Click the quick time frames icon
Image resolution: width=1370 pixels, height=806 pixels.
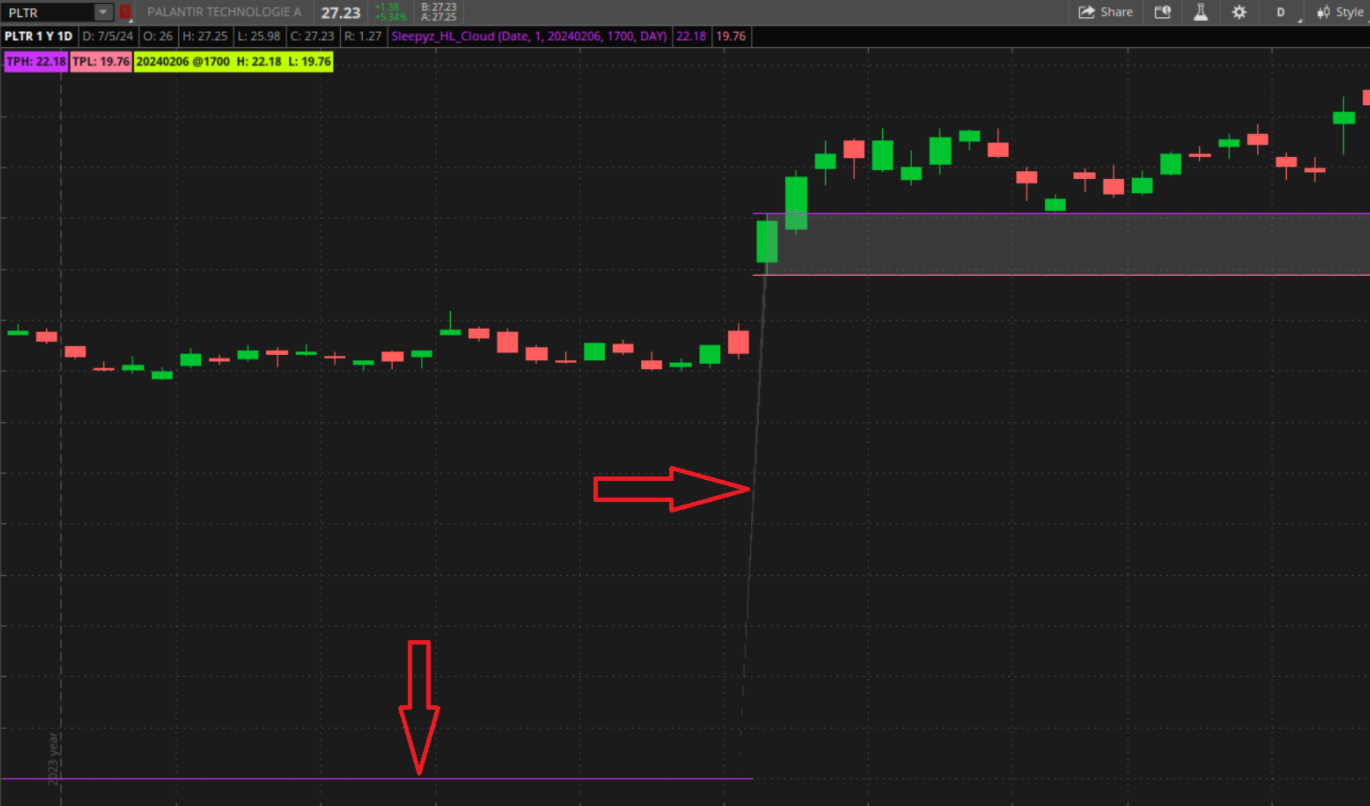(x=1162, y=12)
